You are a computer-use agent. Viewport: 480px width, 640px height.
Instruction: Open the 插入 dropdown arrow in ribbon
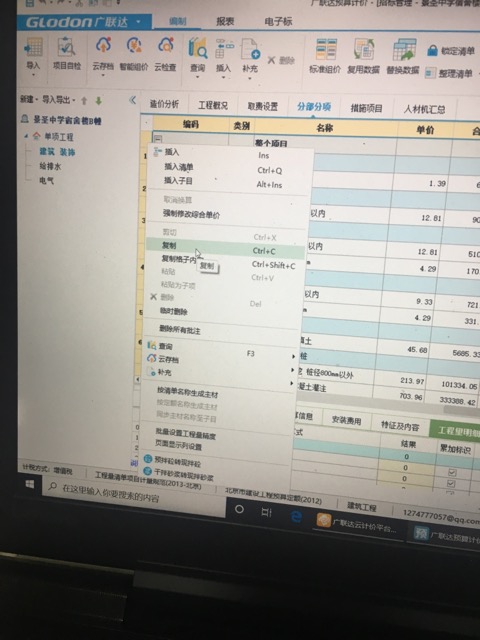tap(223, 78)
